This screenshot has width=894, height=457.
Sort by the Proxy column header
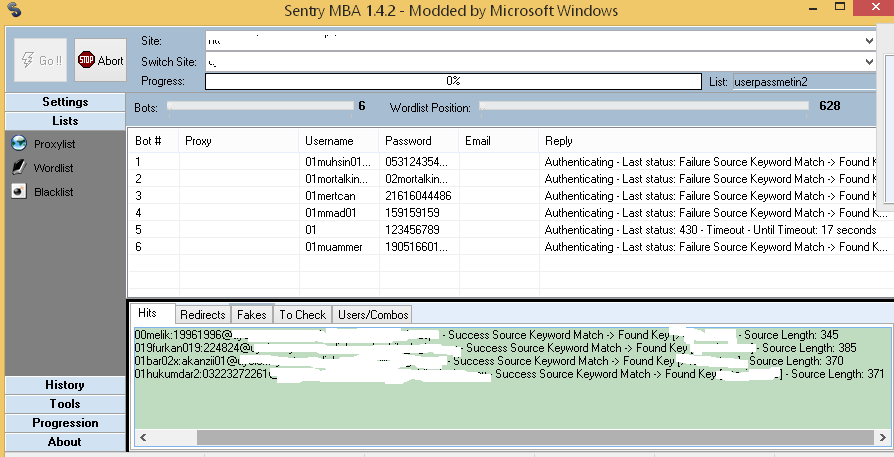(239, 141)
